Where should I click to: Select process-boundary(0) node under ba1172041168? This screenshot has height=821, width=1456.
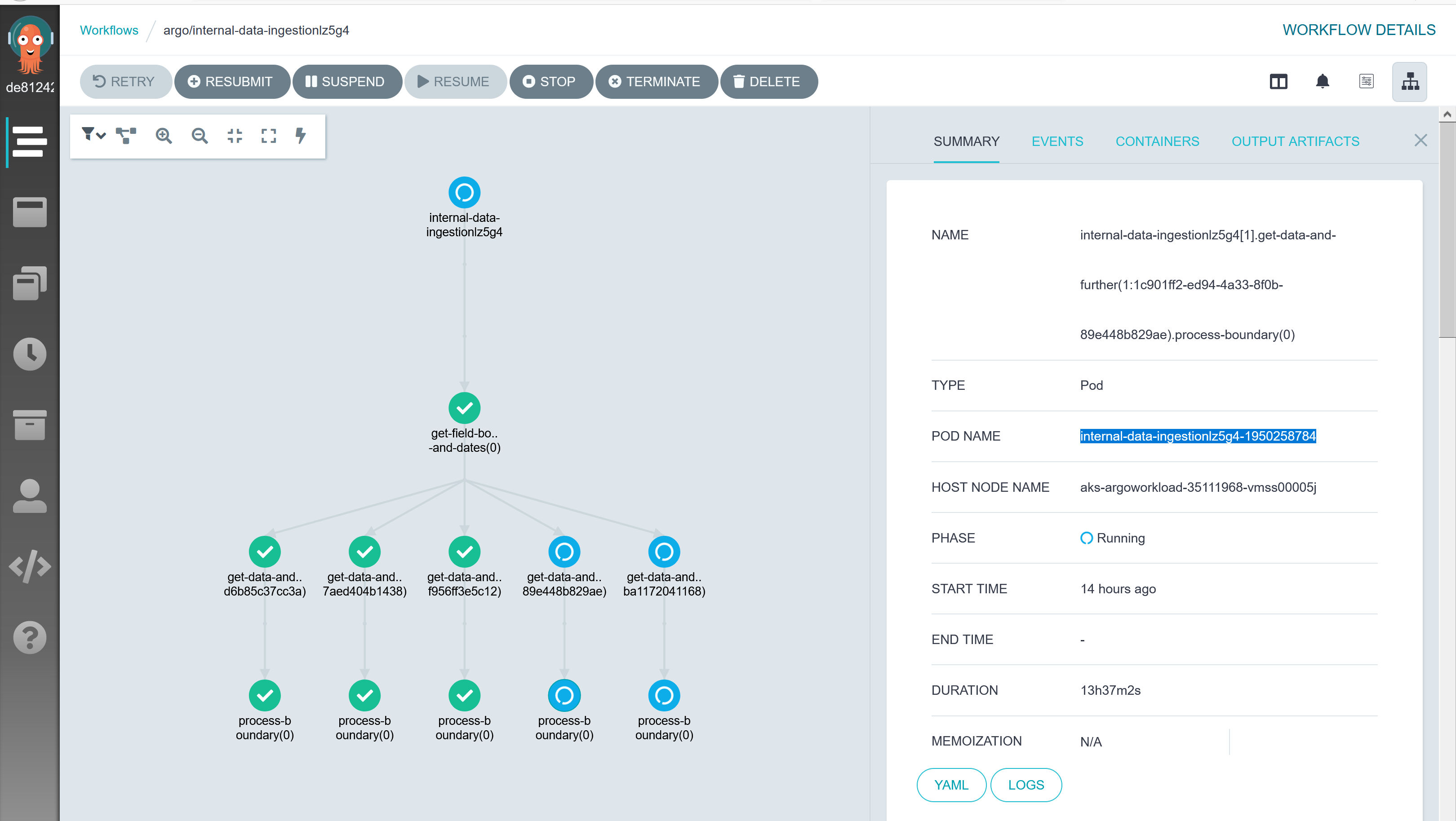[664, 695]
